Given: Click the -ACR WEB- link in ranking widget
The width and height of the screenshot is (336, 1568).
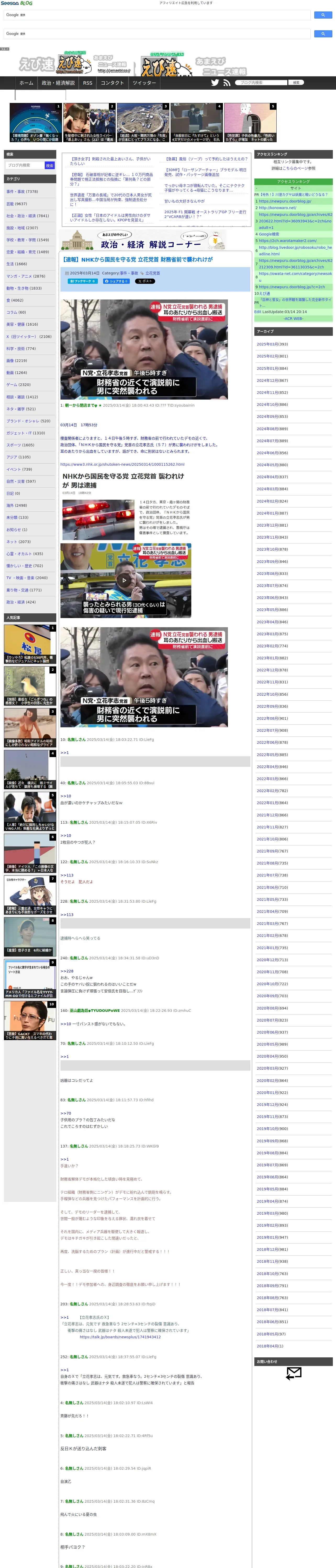Looking at the screenshot, I should click(x=293, y=318).
